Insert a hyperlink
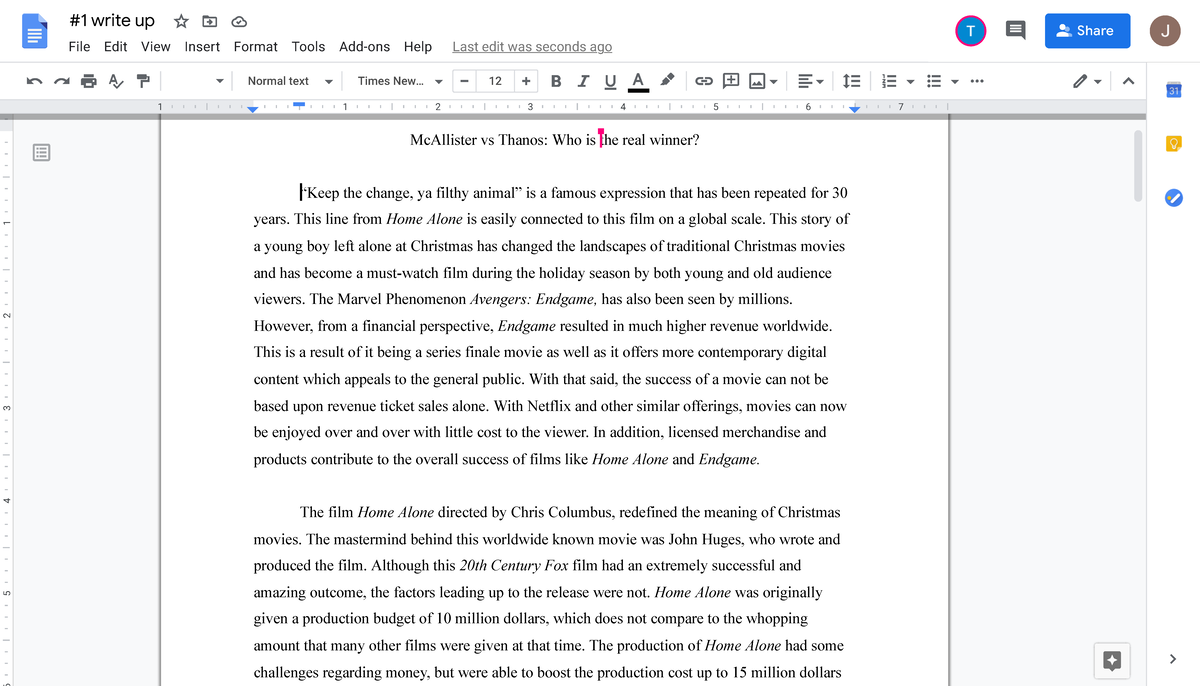 (x=707, y=81)
